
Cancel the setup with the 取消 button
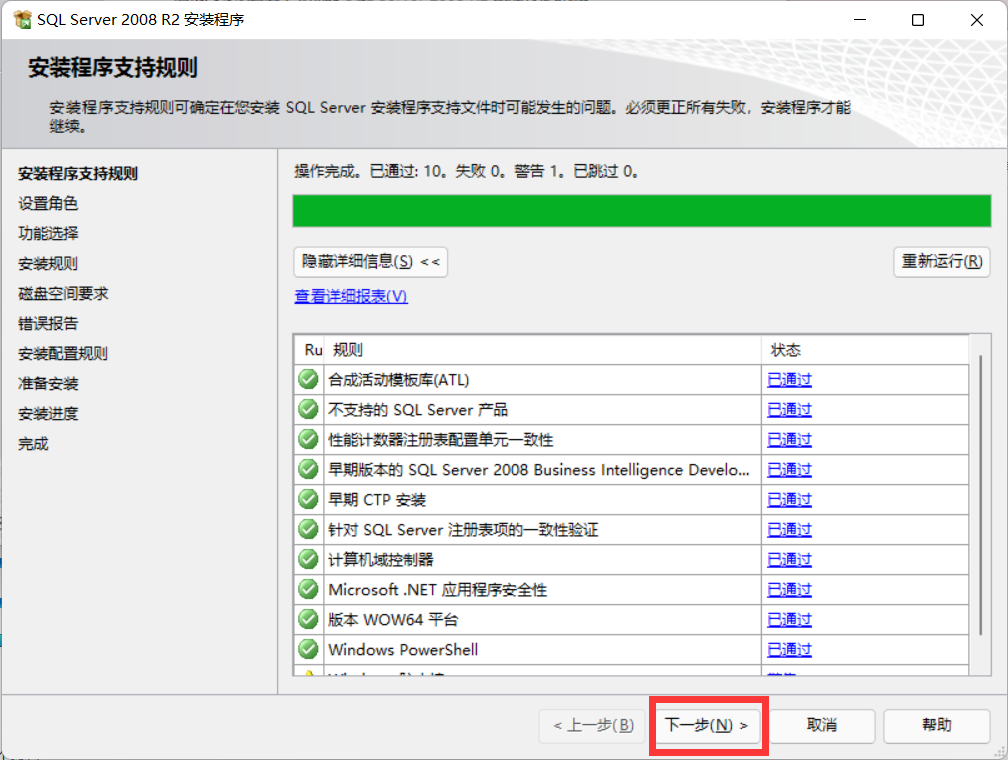pyautogui.click(x=822, y=725)
